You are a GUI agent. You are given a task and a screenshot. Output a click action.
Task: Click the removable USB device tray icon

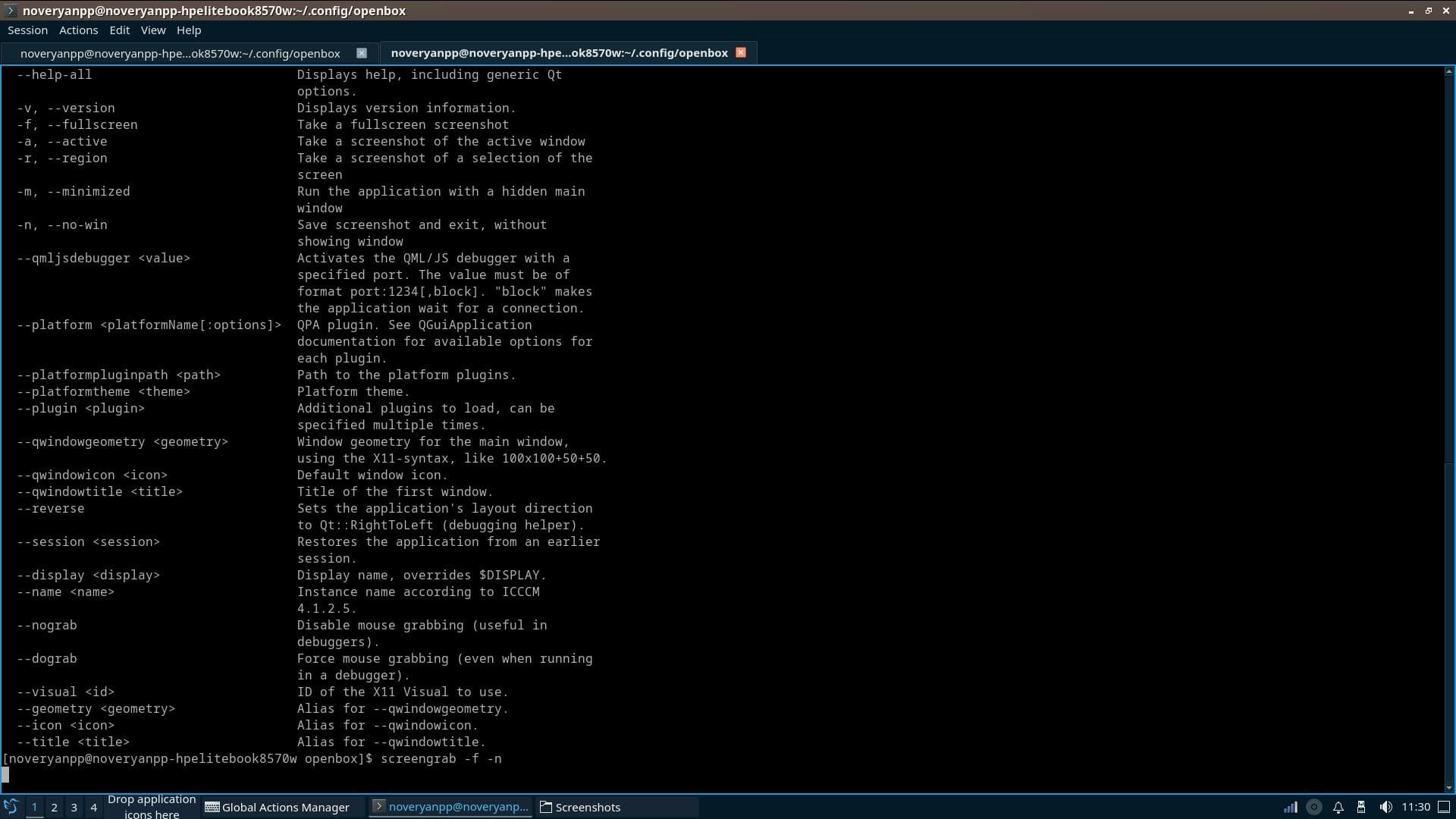click(x=1361, y=807)
